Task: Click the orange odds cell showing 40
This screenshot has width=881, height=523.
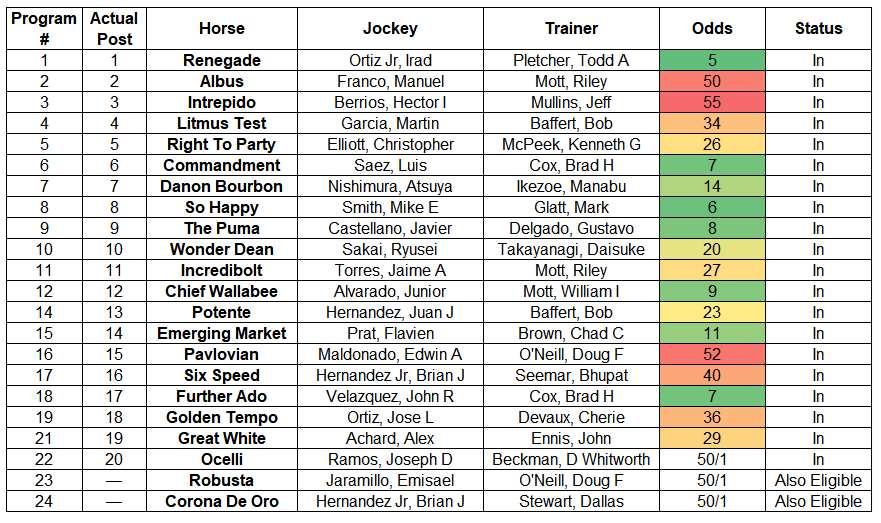Action: coord(712,375)
